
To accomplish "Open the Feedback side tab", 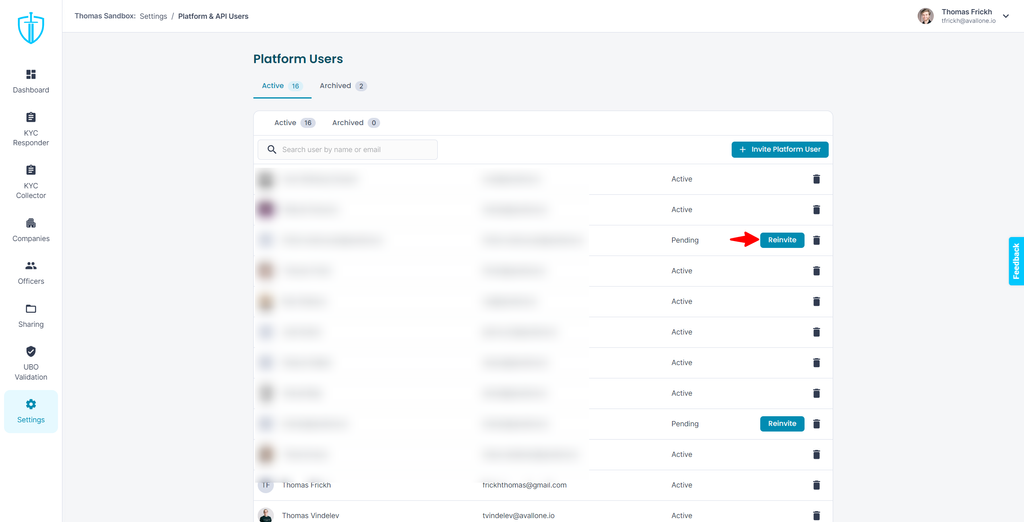I will 1016,261.
